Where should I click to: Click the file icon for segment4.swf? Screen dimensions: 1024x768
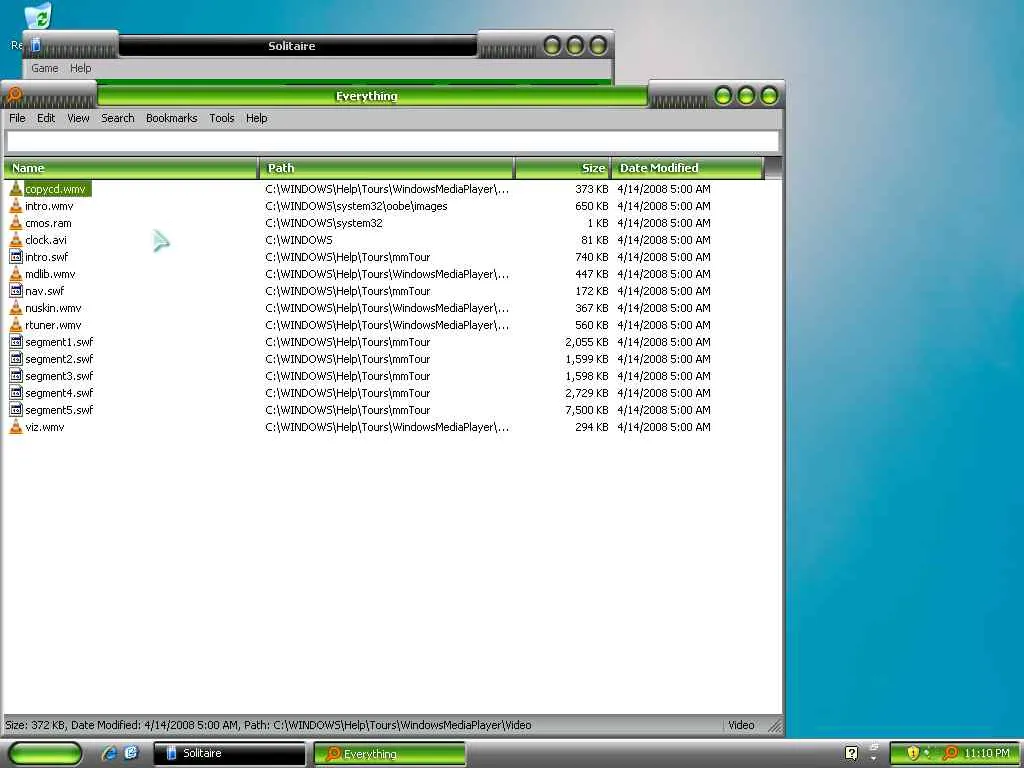point(16,392)
